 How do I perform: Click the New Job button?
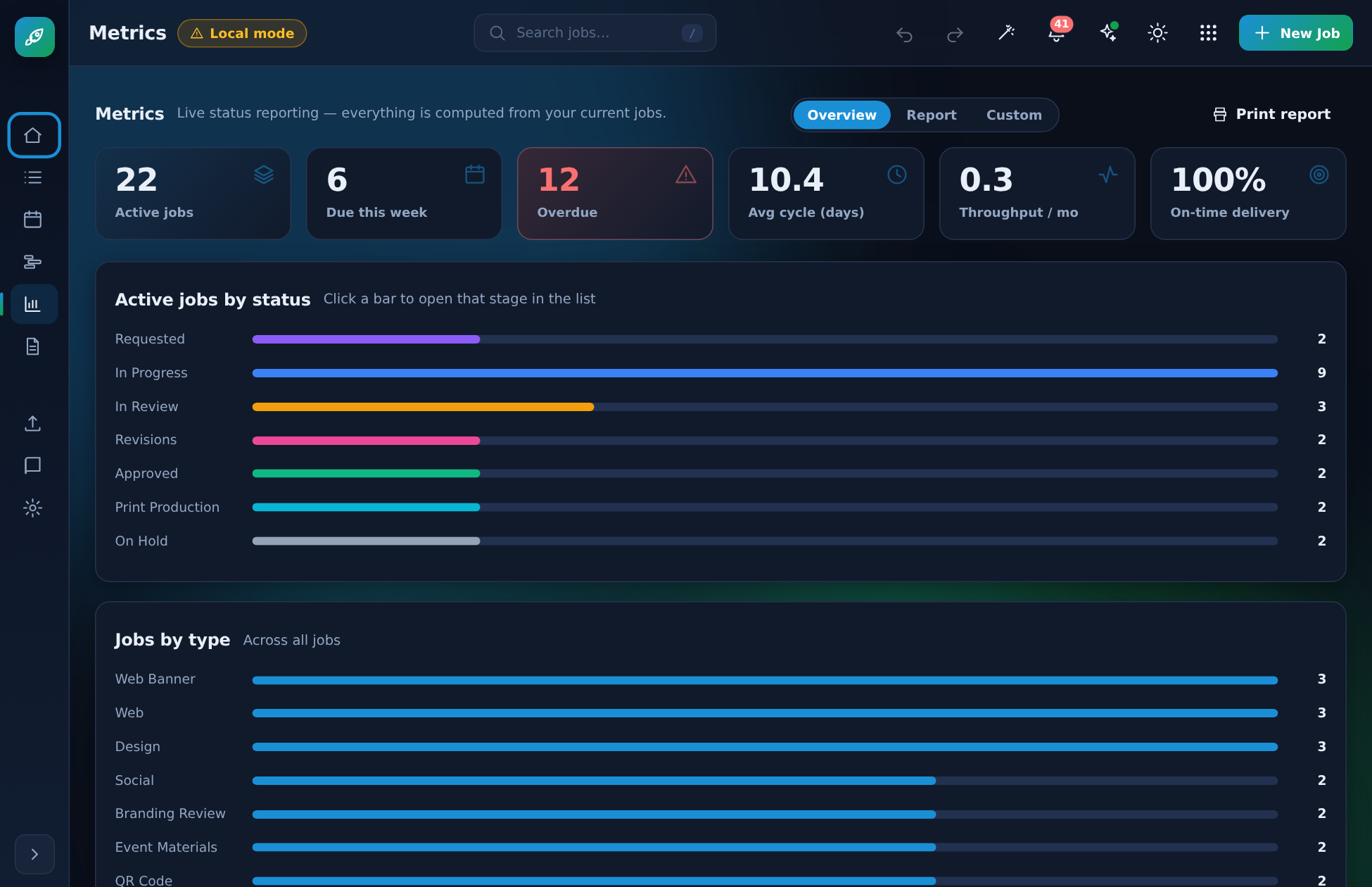click(1295, 33)
